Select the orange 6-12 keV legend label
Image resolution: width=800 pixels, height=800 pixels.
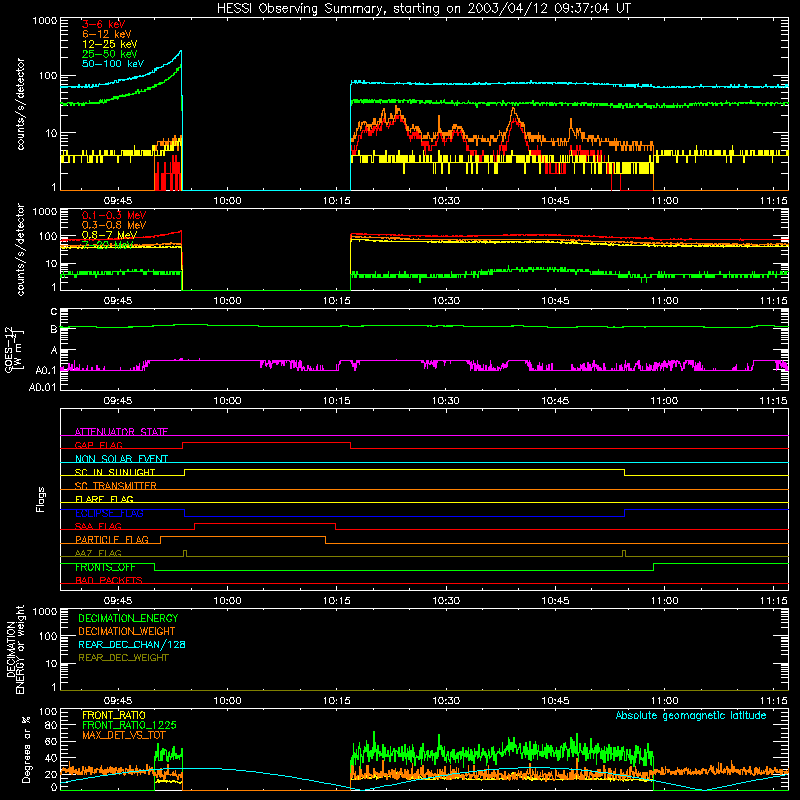coord(107,34)
